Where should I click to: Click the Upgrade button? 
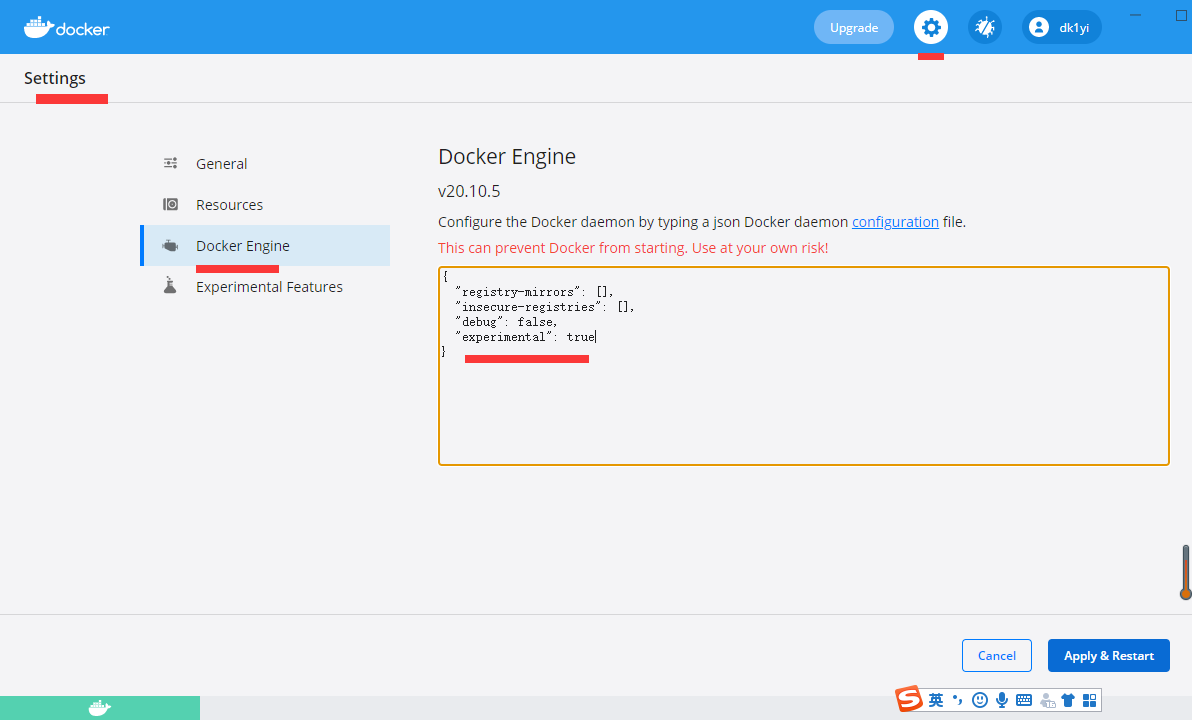click(x=854, y=27)
